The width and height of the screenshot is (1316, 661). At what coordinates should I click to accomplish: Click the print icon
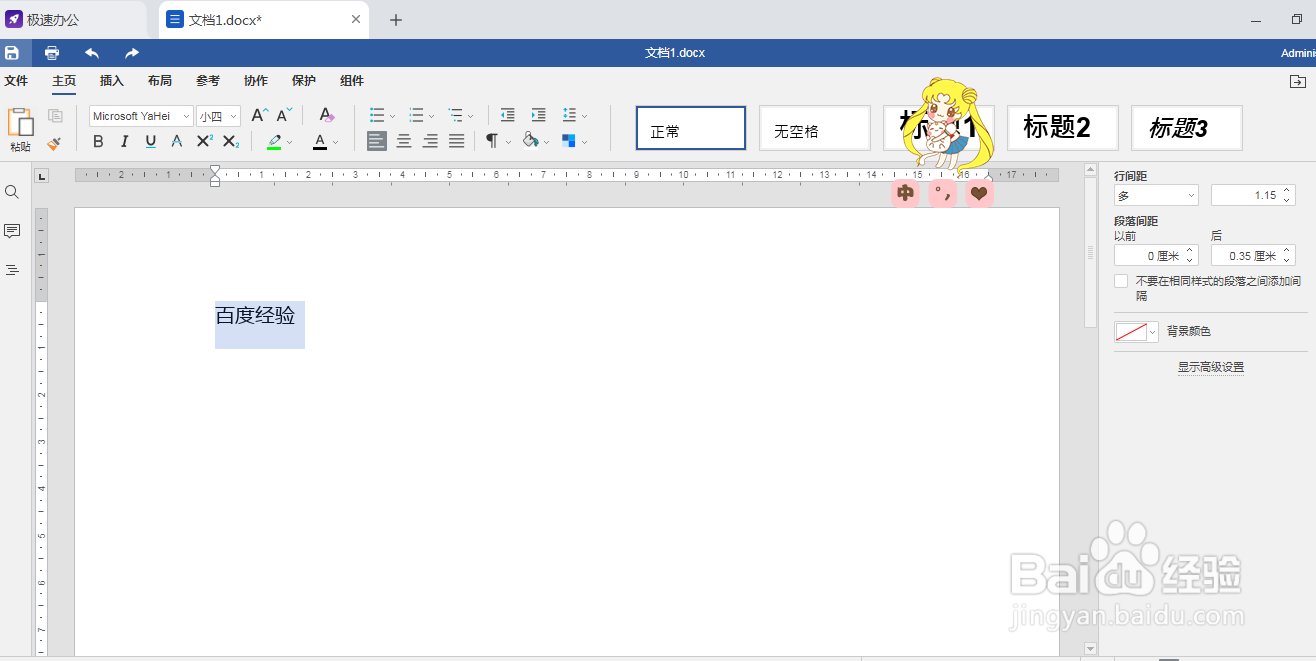[x=51, y=52]
